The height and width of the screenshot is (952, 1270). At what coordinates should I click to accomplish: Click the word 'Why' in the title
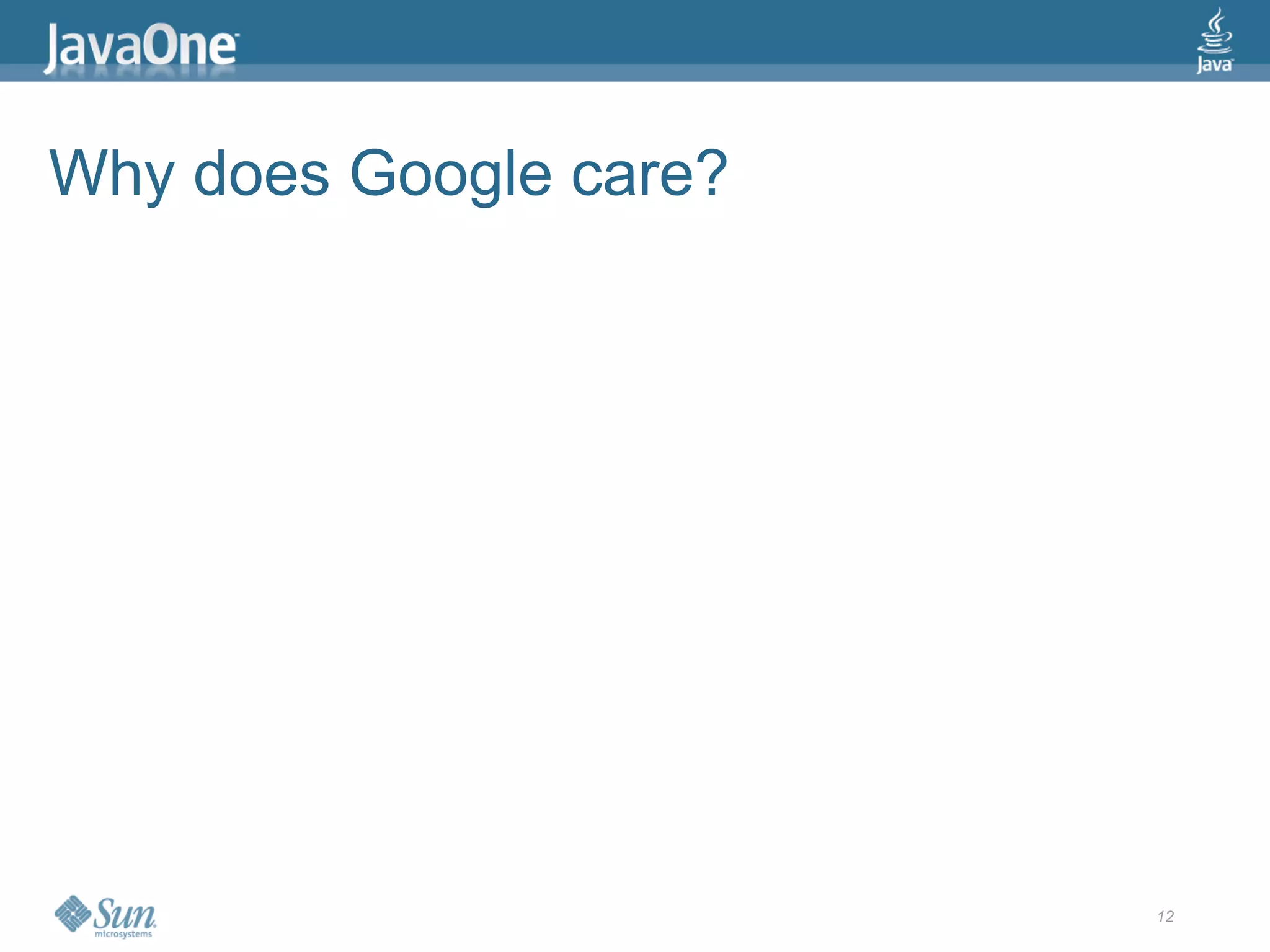tap(112, 174)
